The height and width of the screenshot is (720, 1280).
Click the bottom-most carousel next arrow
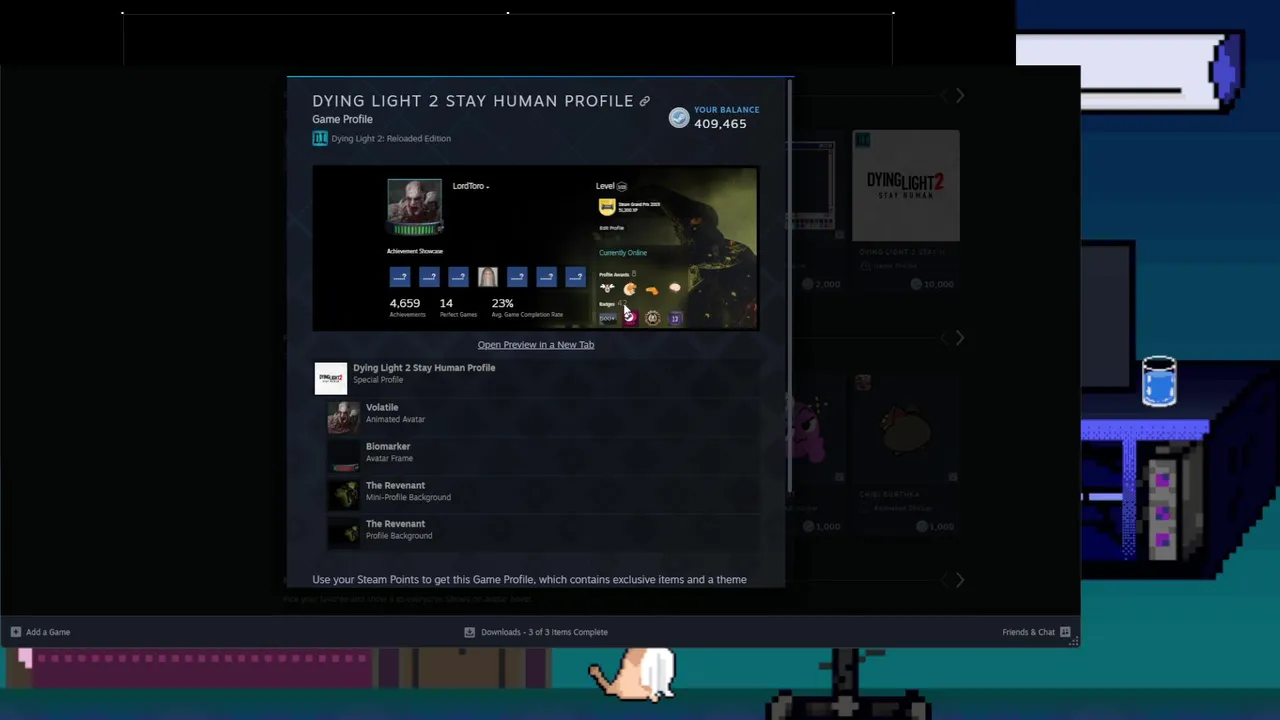point(959,580)
